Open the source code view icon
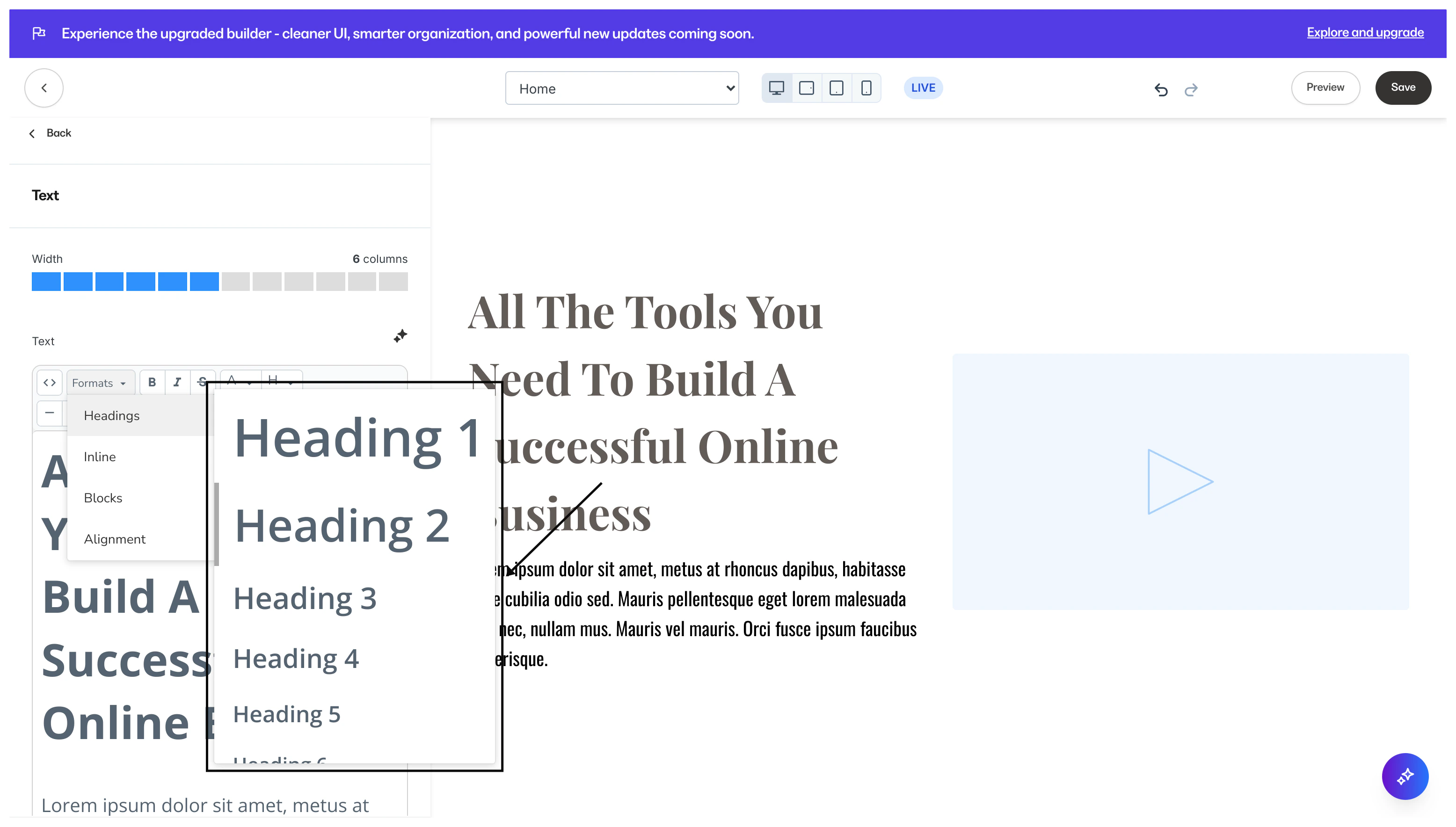 coord(50,382)
